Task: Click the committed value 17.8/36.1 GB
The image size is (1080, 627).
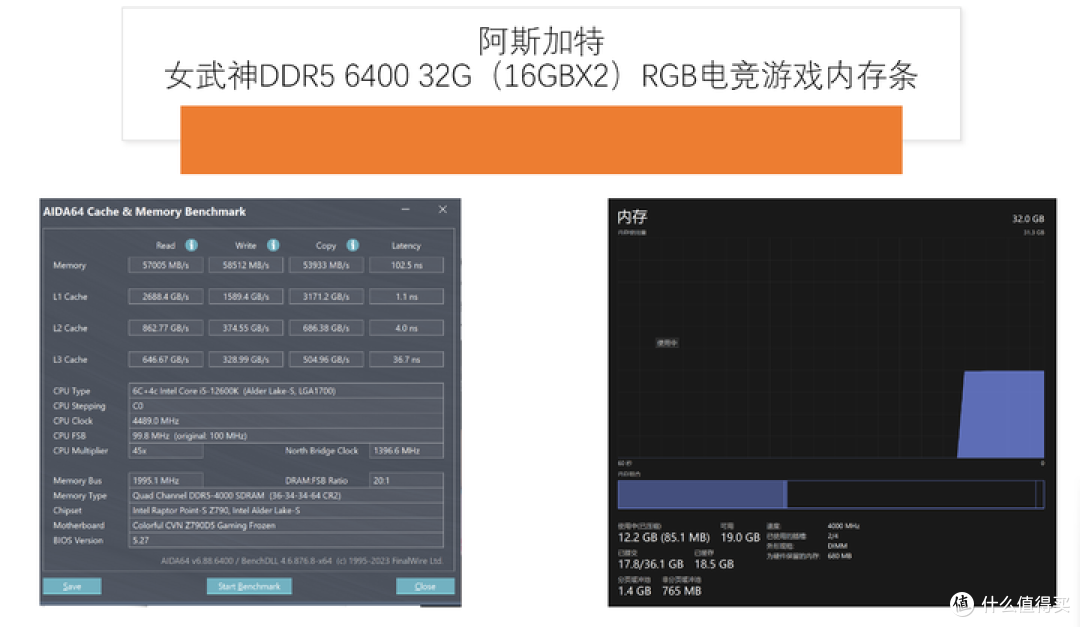Action: [x=651, y=564]
